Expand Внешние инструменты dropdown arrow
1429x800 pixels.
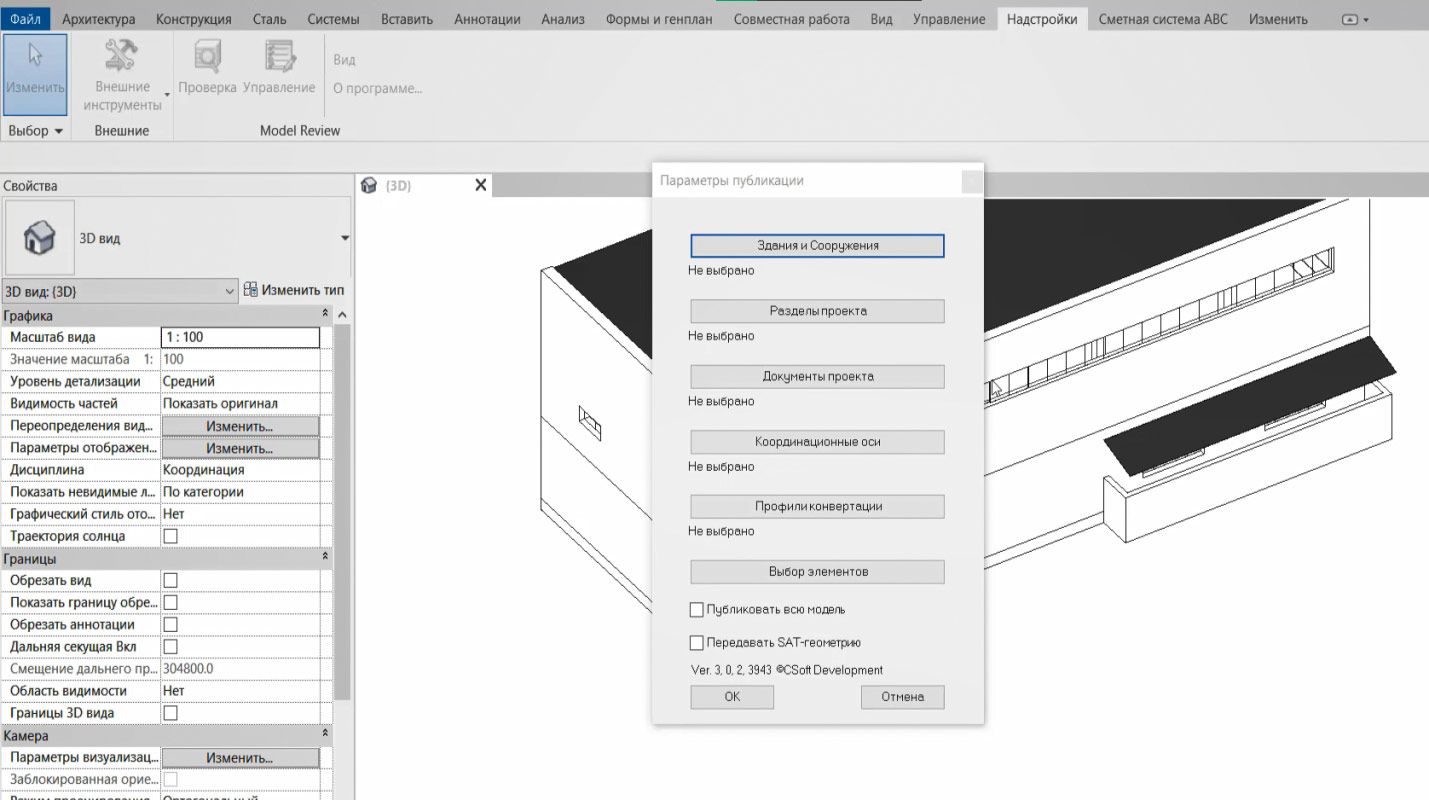click(x=167, y=96)
